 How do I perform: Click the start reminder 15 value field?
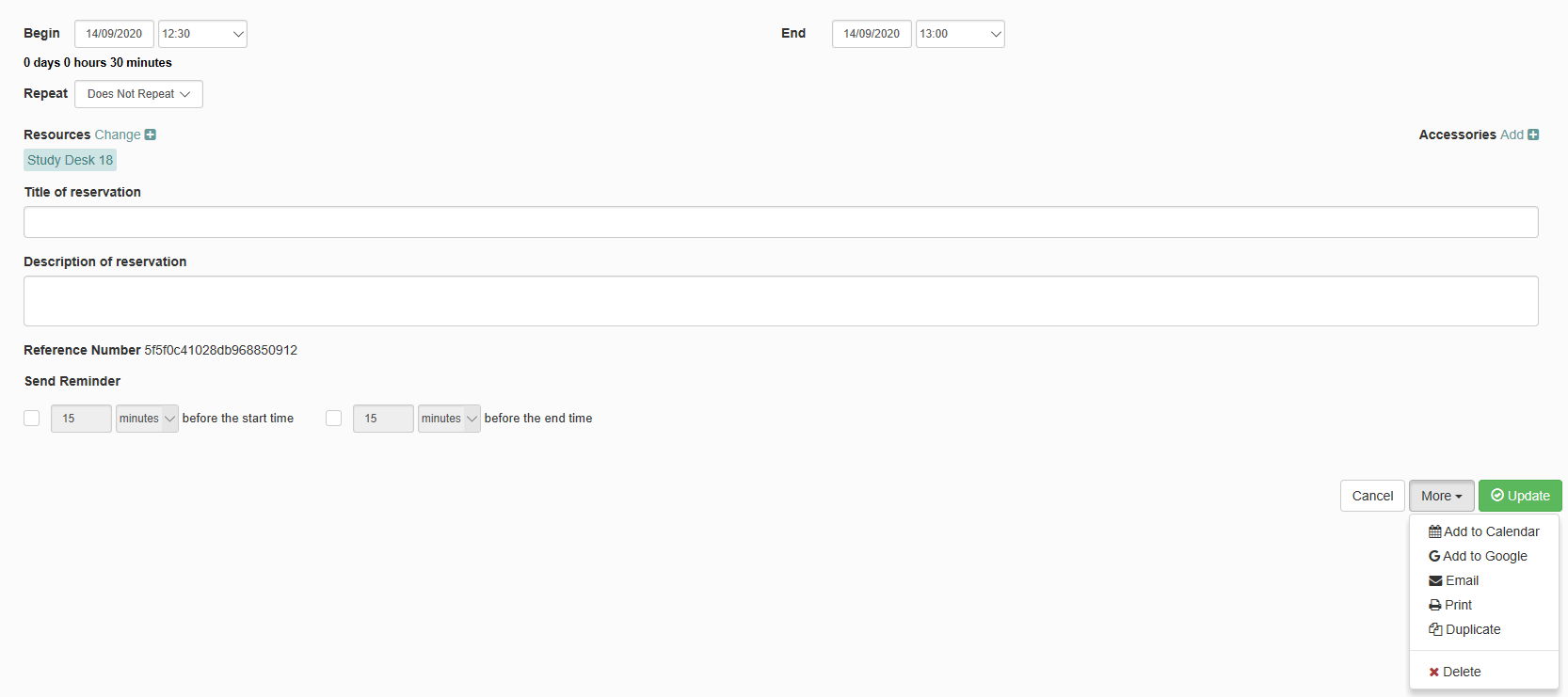tap(81, 419)
